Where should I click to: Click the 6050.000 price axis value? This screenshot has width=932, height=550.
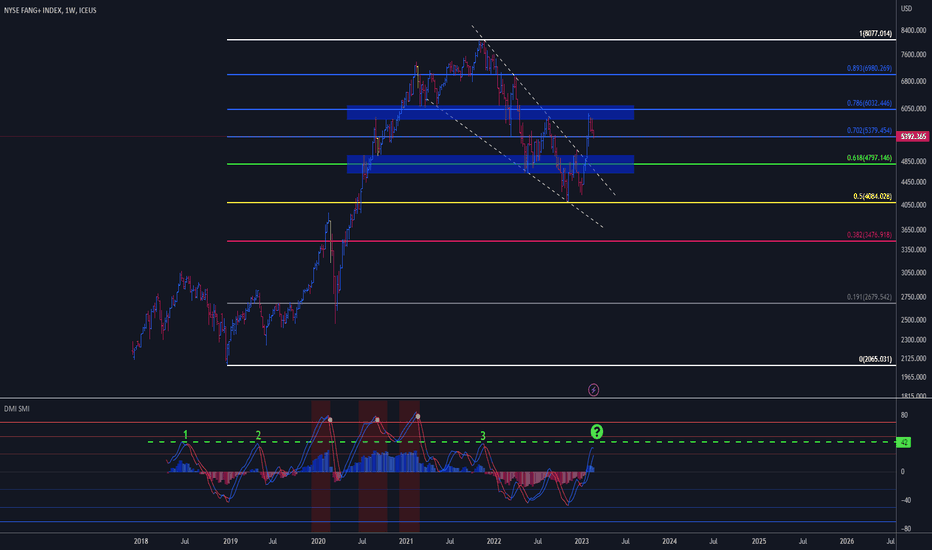point(914,109)
